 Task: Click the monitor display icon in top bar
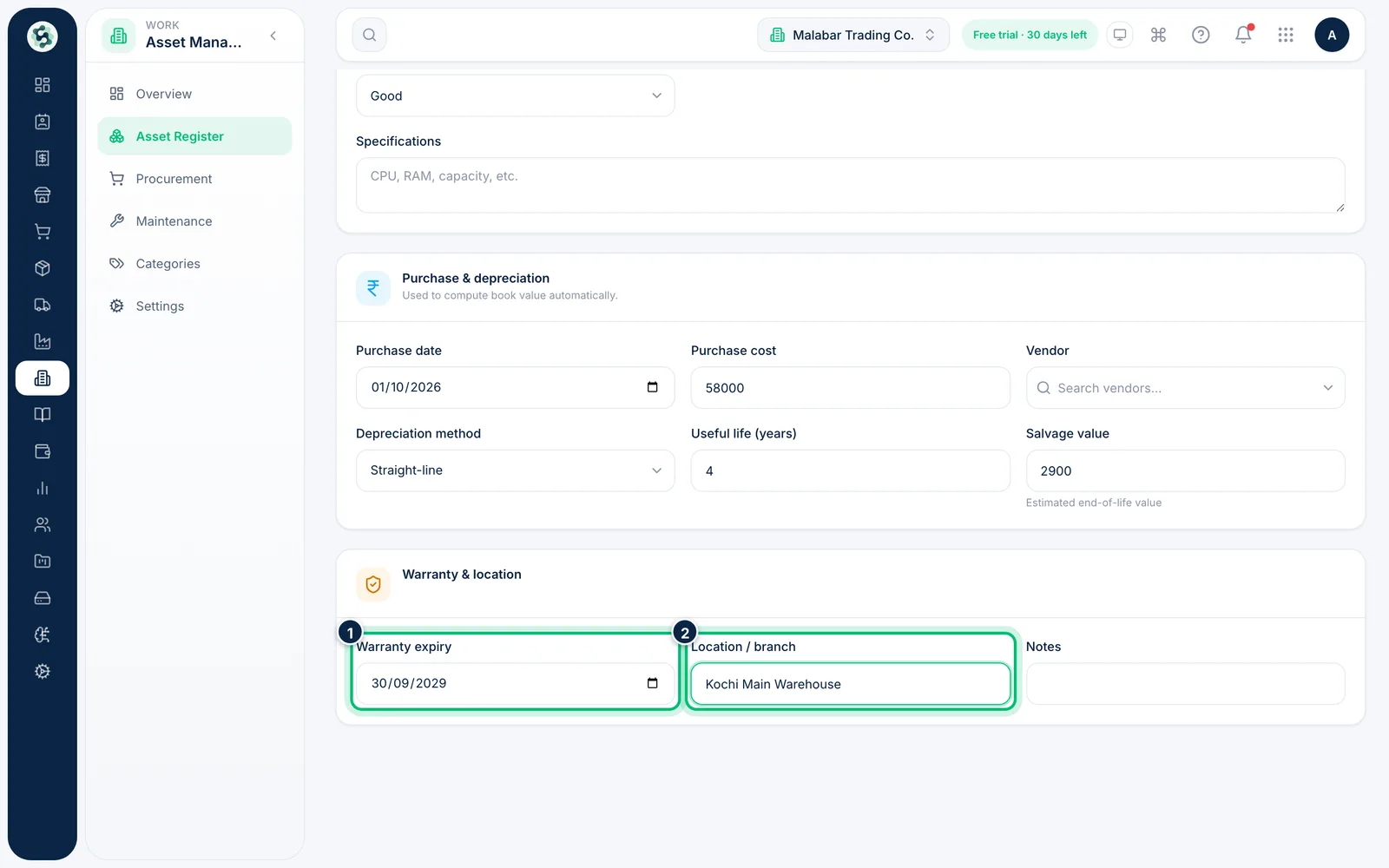click(x=1120, y=35)
